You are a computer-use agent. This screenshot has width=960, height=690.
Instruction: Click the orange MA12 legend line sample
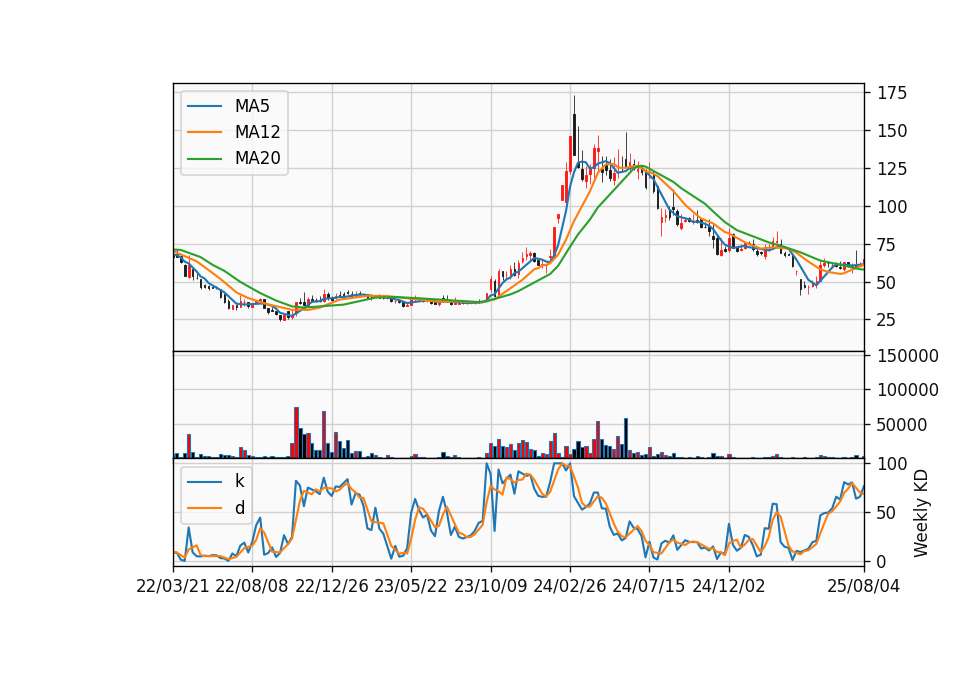pos(204,132)
